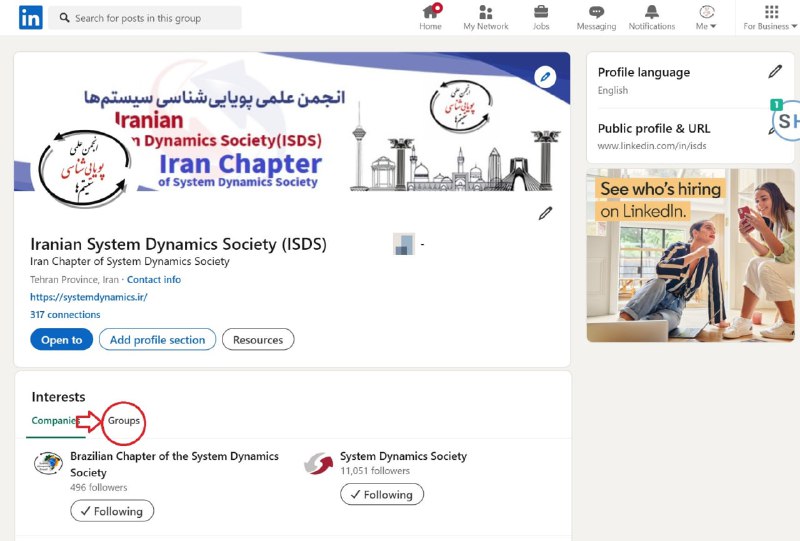Click the Open to button

point(62,340)
